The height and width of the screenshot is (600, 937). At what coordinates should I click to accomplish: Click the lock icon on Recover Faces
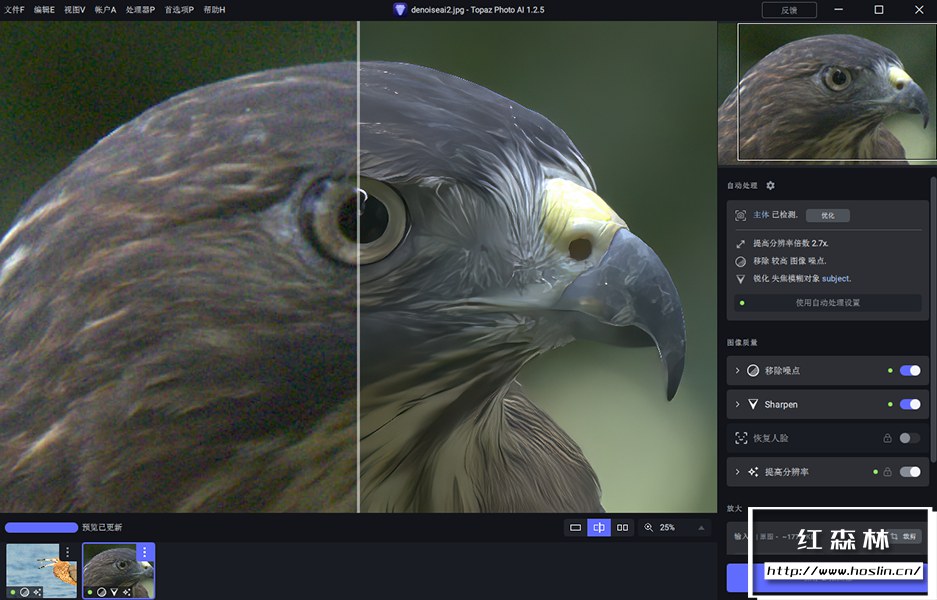pyautogui.click(x=887, y=438)
